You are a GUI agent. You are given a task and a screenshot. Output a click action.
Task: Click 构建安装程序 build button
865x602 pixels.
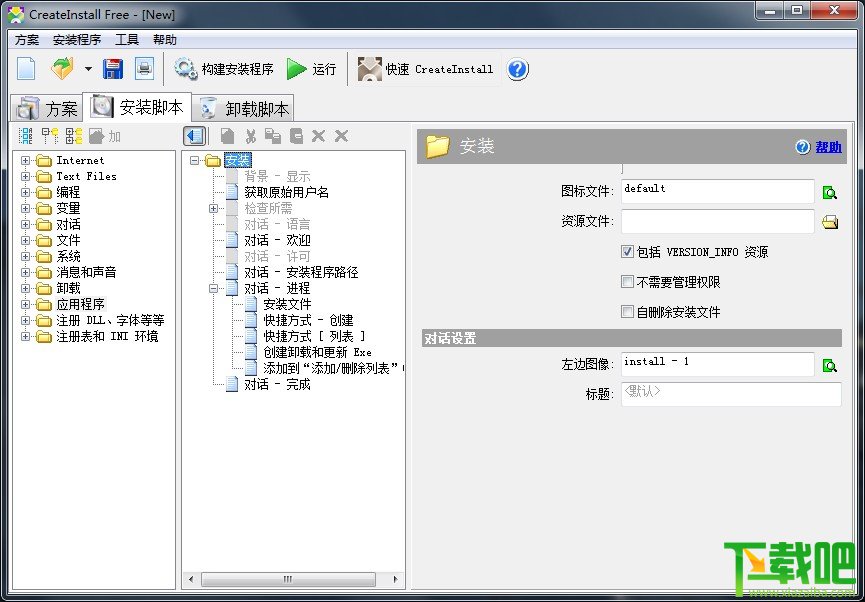click(x=223, y=69)
